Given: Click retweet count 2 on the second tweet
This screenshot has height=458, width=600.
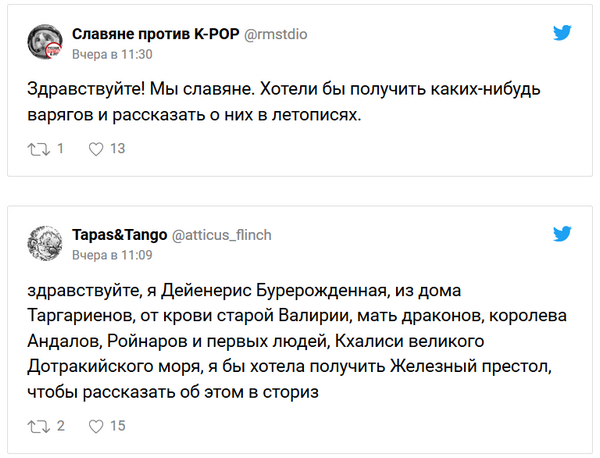Looking at the screenshot, I should pos(60,425).
